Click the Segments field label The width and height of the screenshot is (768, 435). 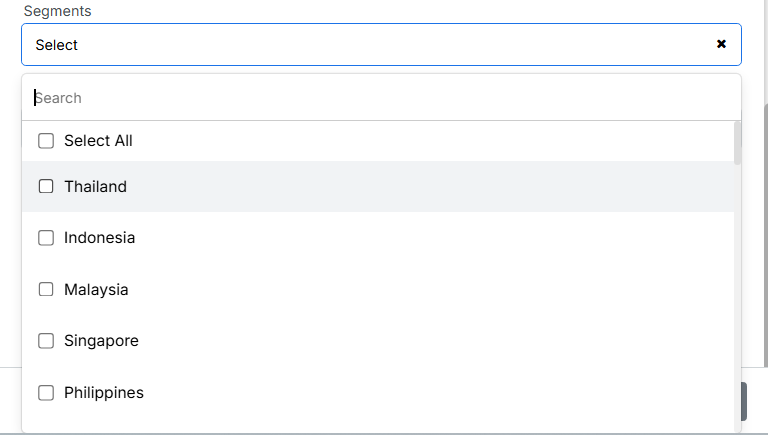coord(57,11)
